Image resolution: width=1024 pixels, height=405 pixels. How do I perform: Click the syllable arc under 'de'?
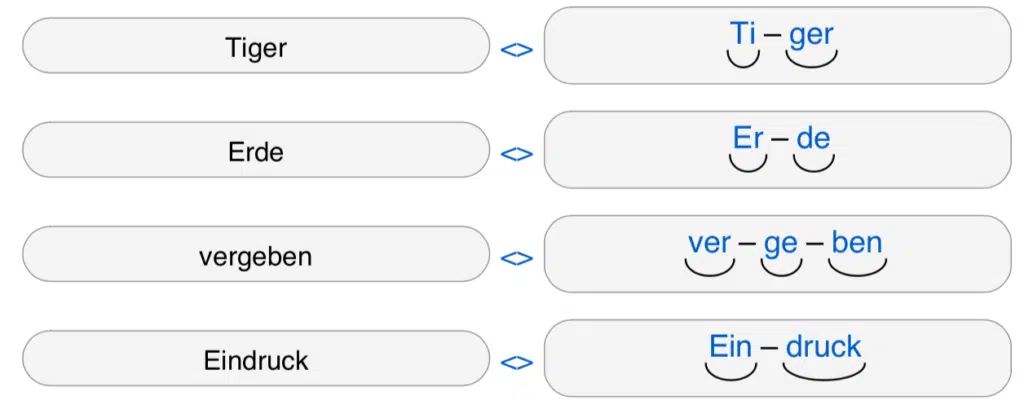(x=813, y=165)
